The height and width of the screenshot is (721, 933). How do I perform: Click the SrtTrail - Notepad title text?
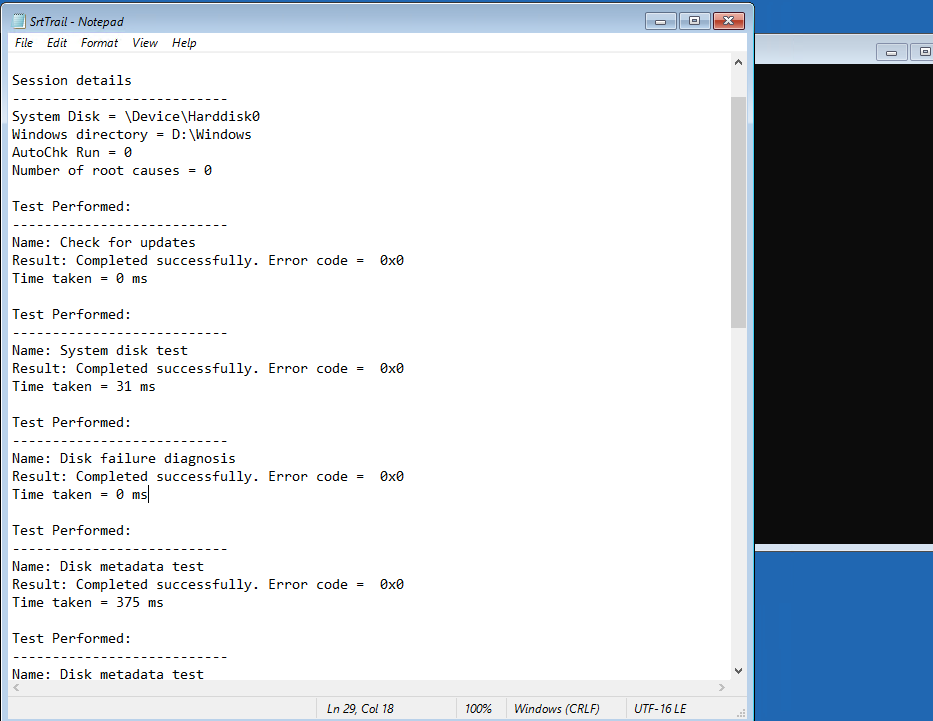[x=77, y=22]
